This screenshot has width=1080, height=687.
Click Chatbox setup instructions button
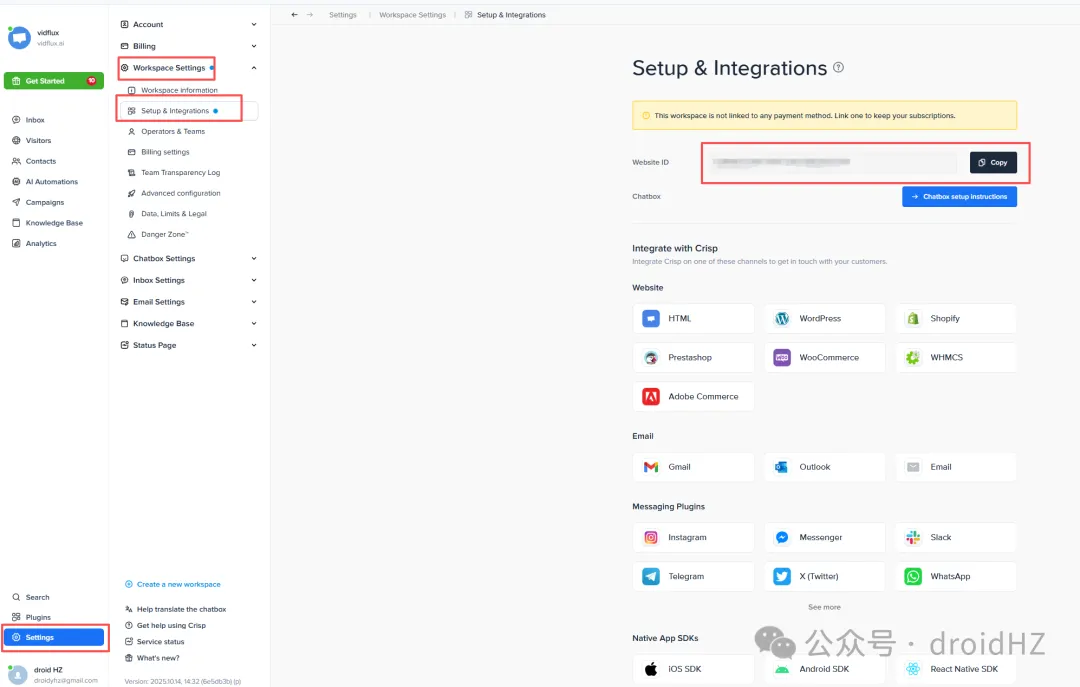coord(959,197)
